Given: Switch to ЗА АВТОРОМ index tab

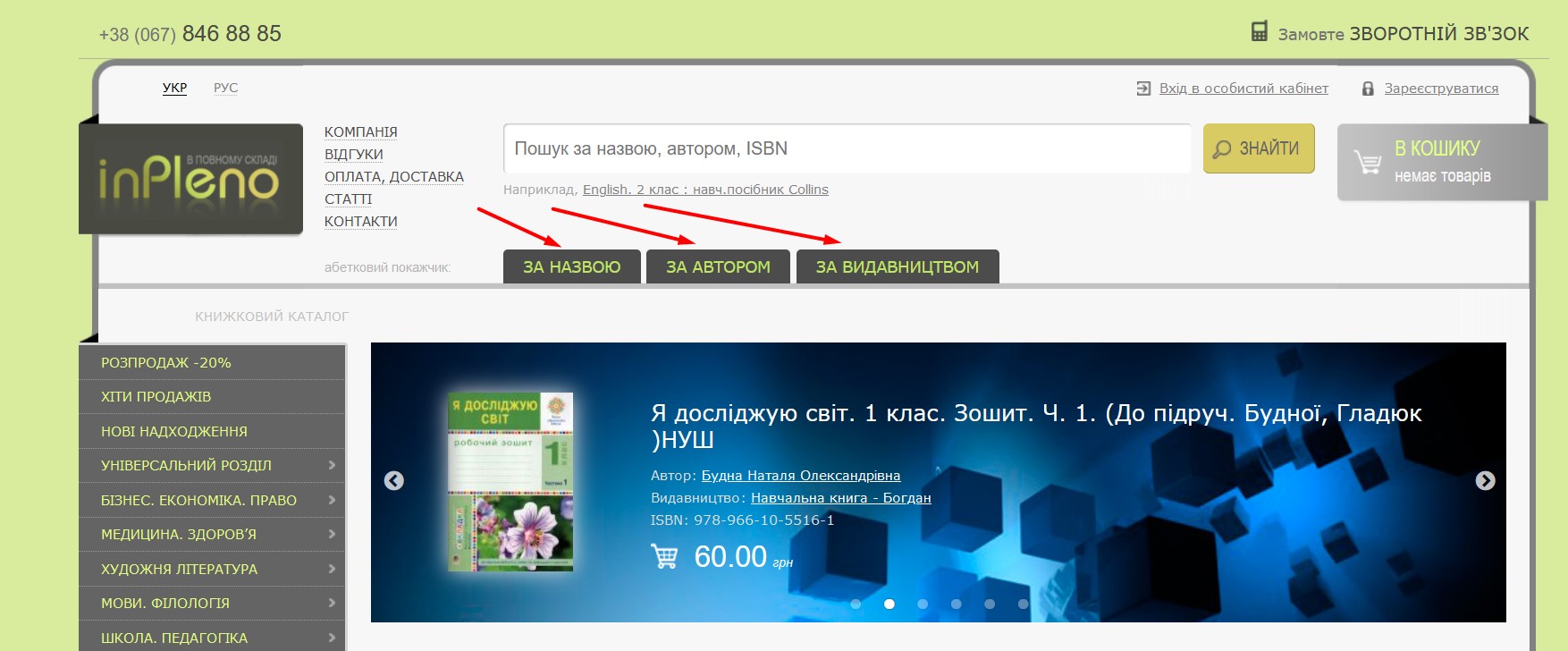Looking at the screenshot, I should (x=718, y=266).
